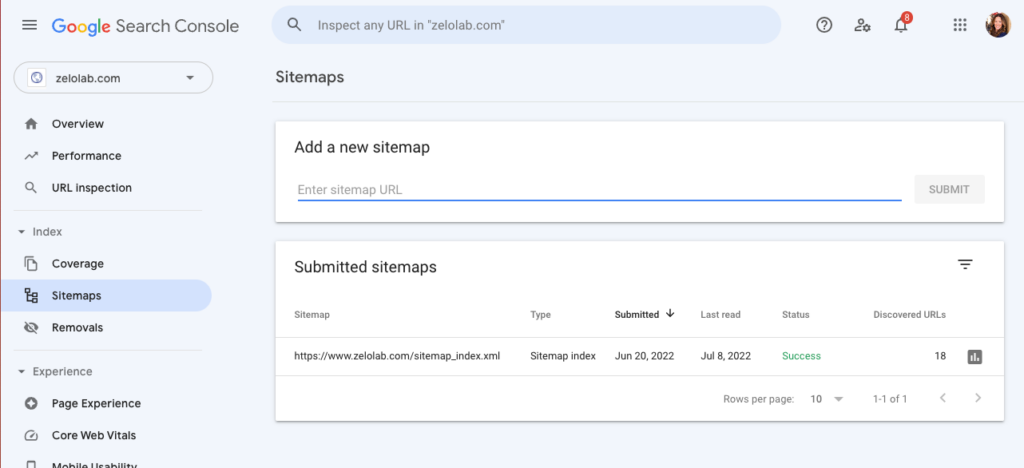Click the Add a new sitemap heading
Image resolution: width=1024 pixels, height=468 pixels.
362,148
